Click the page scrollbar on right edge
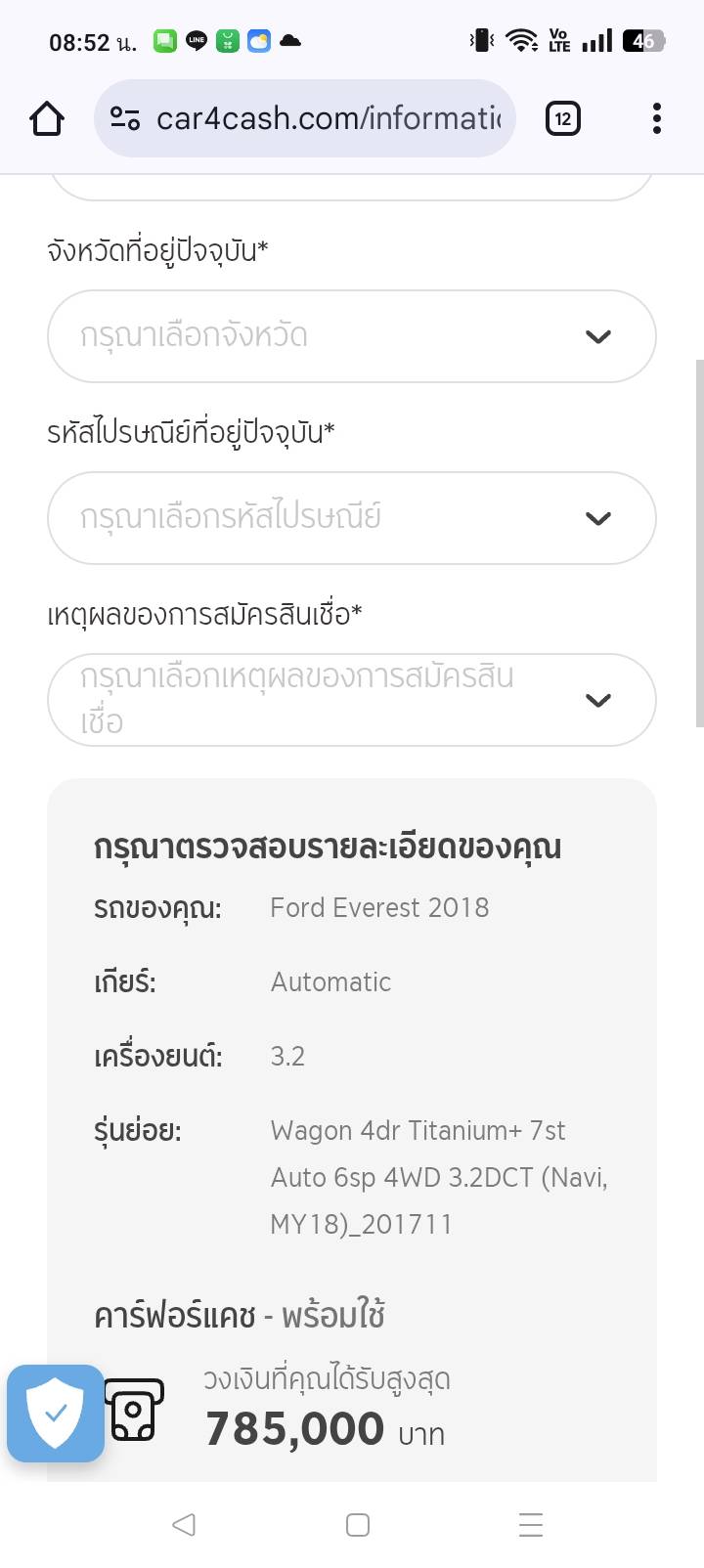This screenshot has width=704, height=1568. tap(699, 543)
